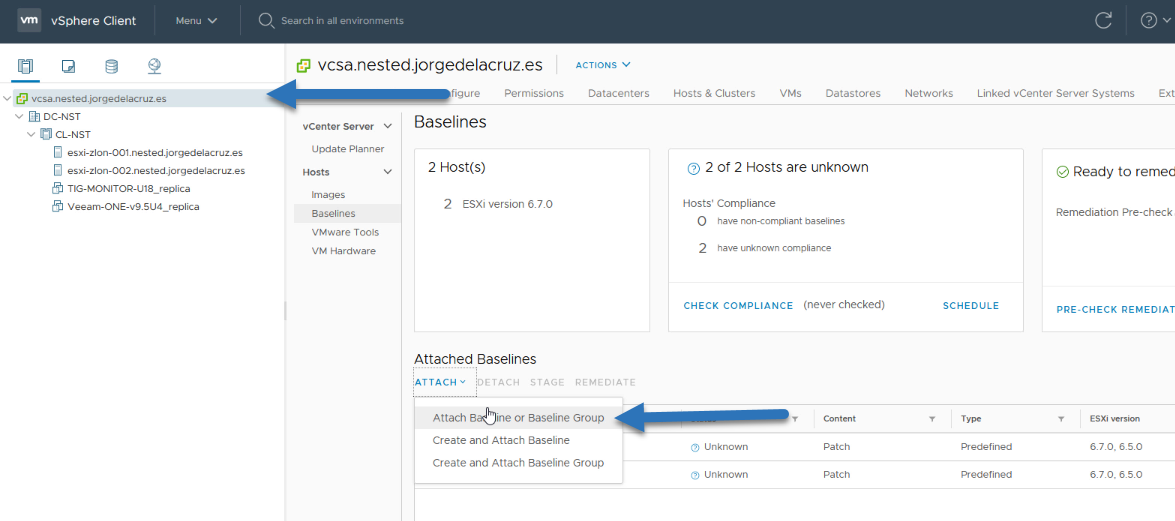This screenshot has height=521, width=1175.
Task: Click vSphere Client title text
Action: coord(93,20)
